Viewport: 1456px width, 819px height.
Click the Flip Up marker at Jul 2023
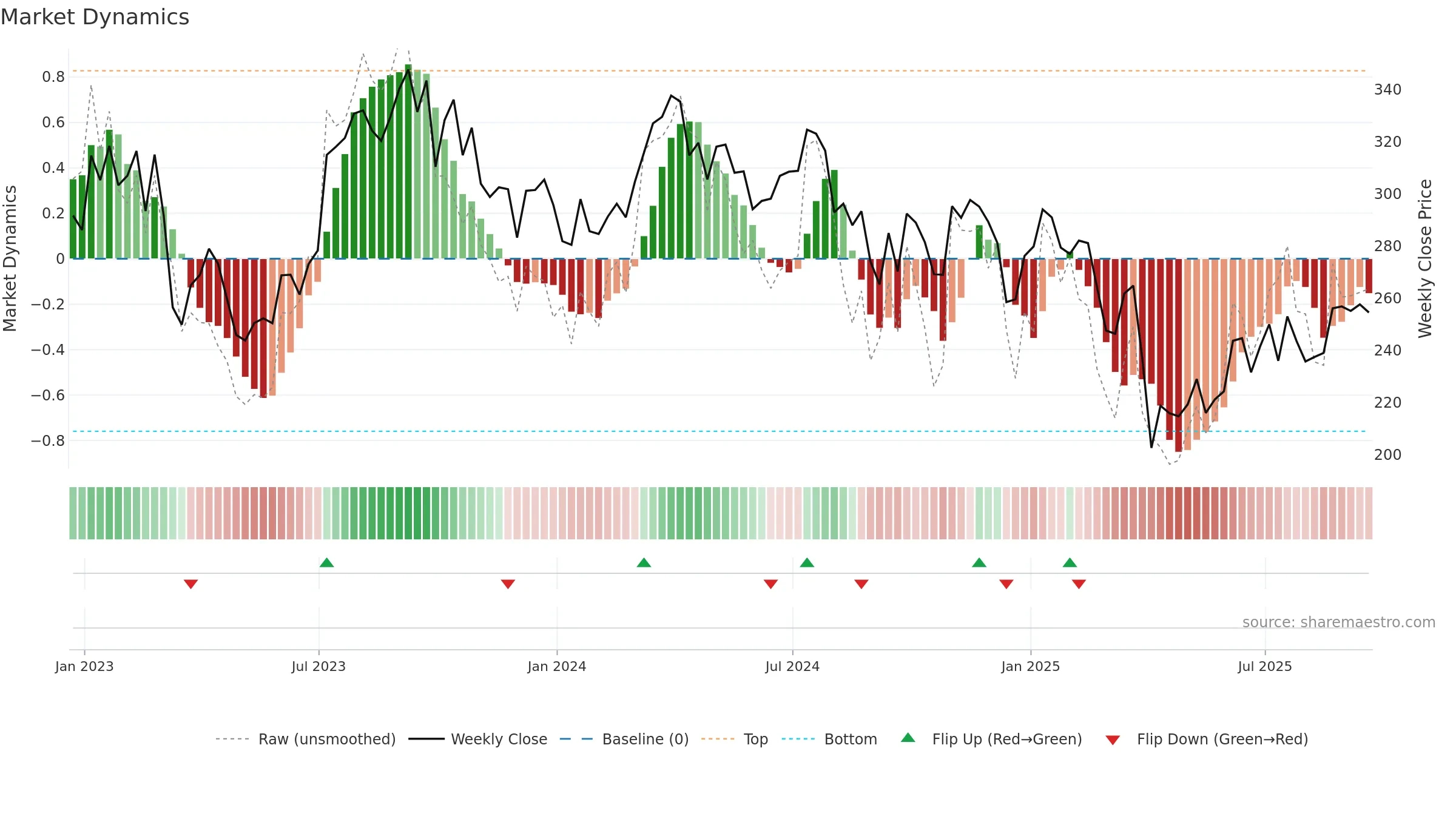(x=326, y=562)
